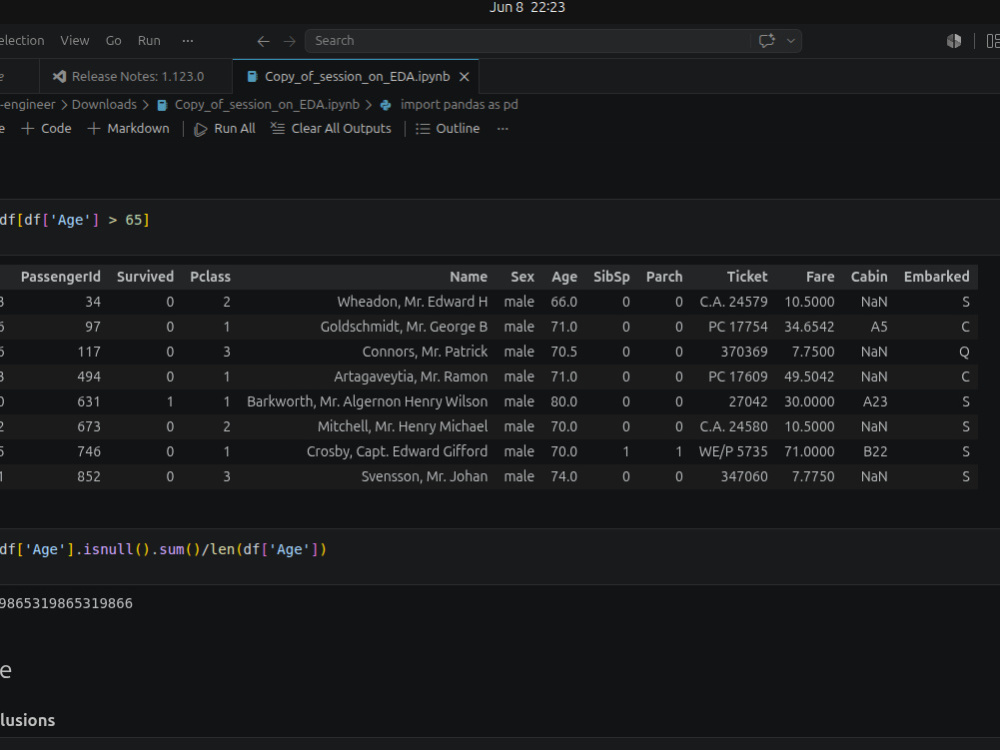
Task: Toggle the layout icon at top right
Action: tap(992, 41)
